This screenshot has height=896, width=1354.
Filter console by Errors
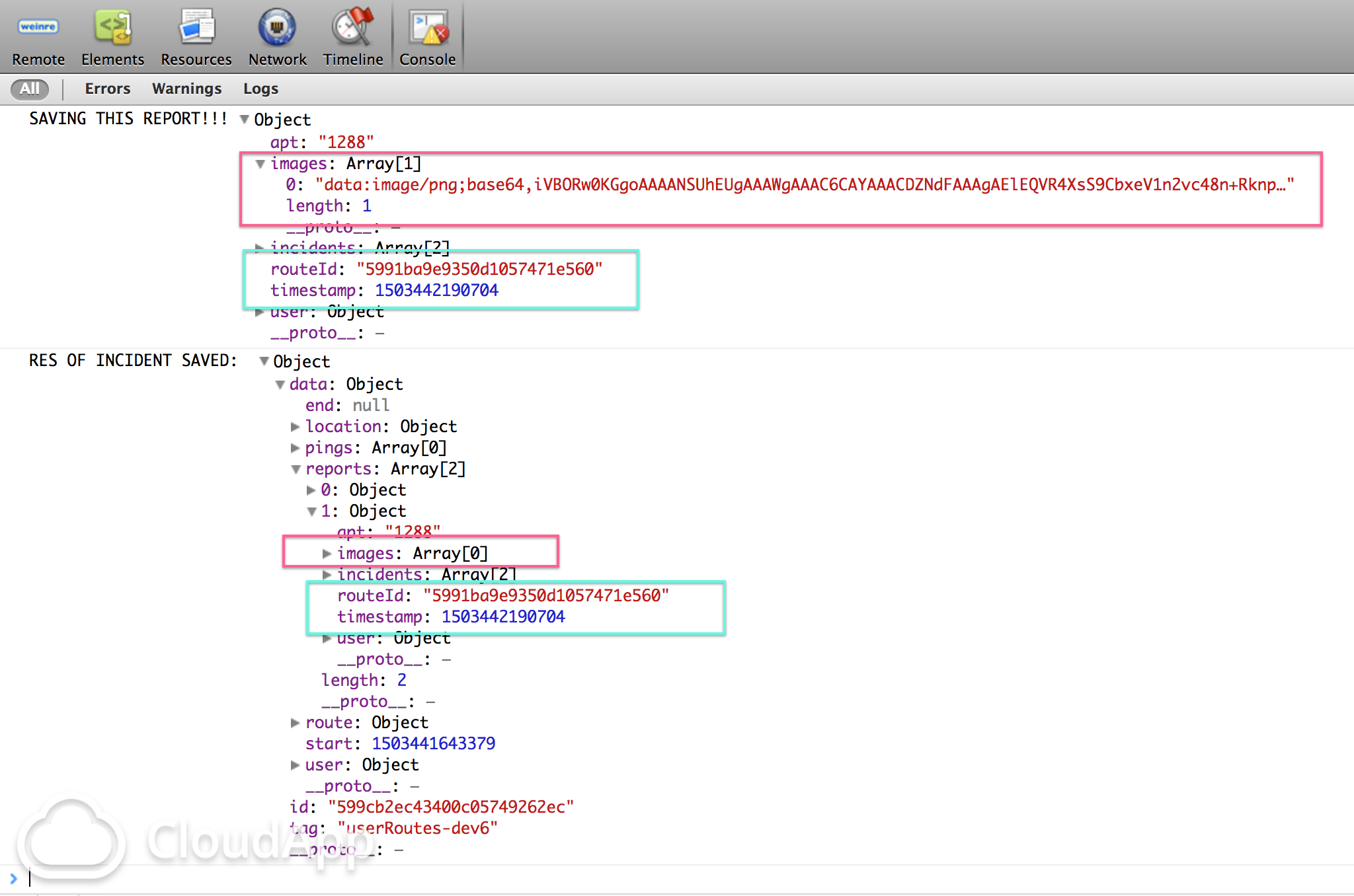tap(107, 89)
